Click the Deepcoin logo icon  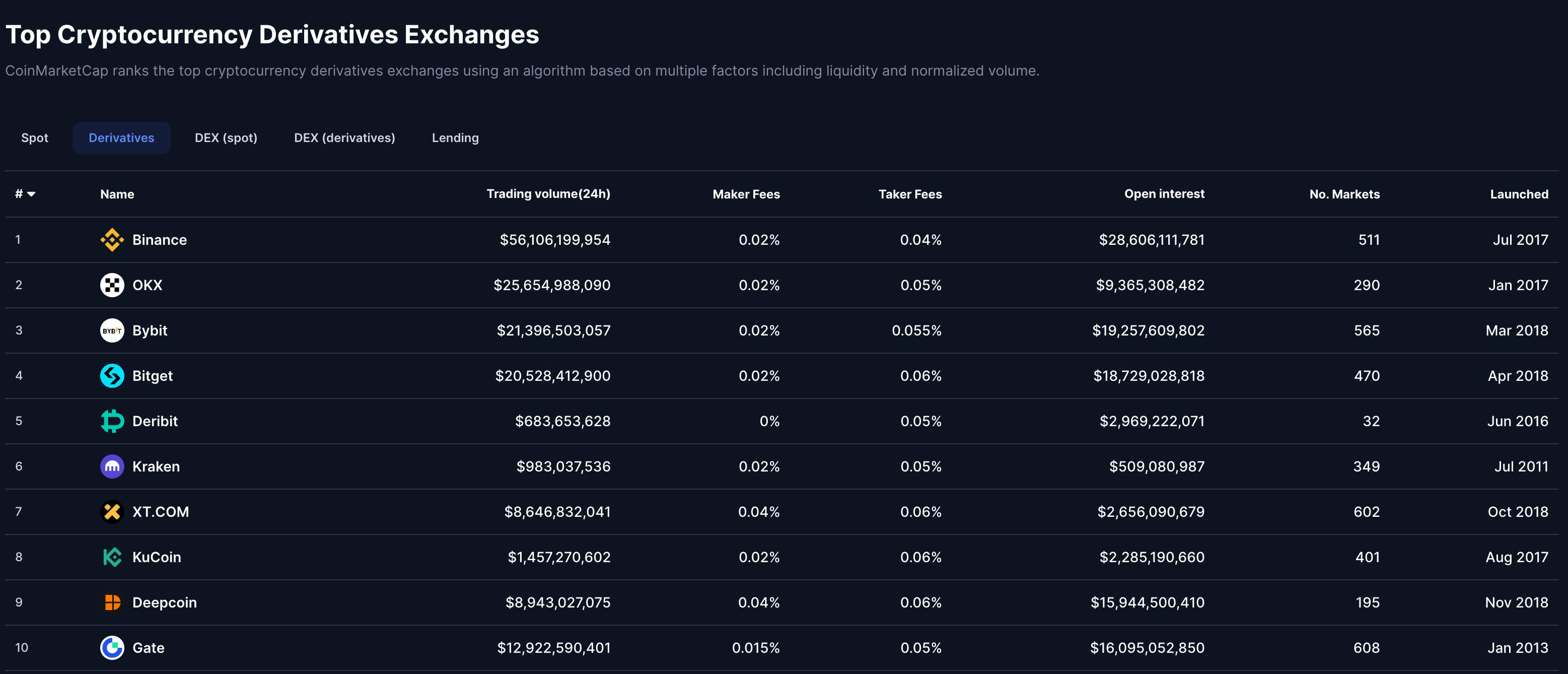point(112,603)
